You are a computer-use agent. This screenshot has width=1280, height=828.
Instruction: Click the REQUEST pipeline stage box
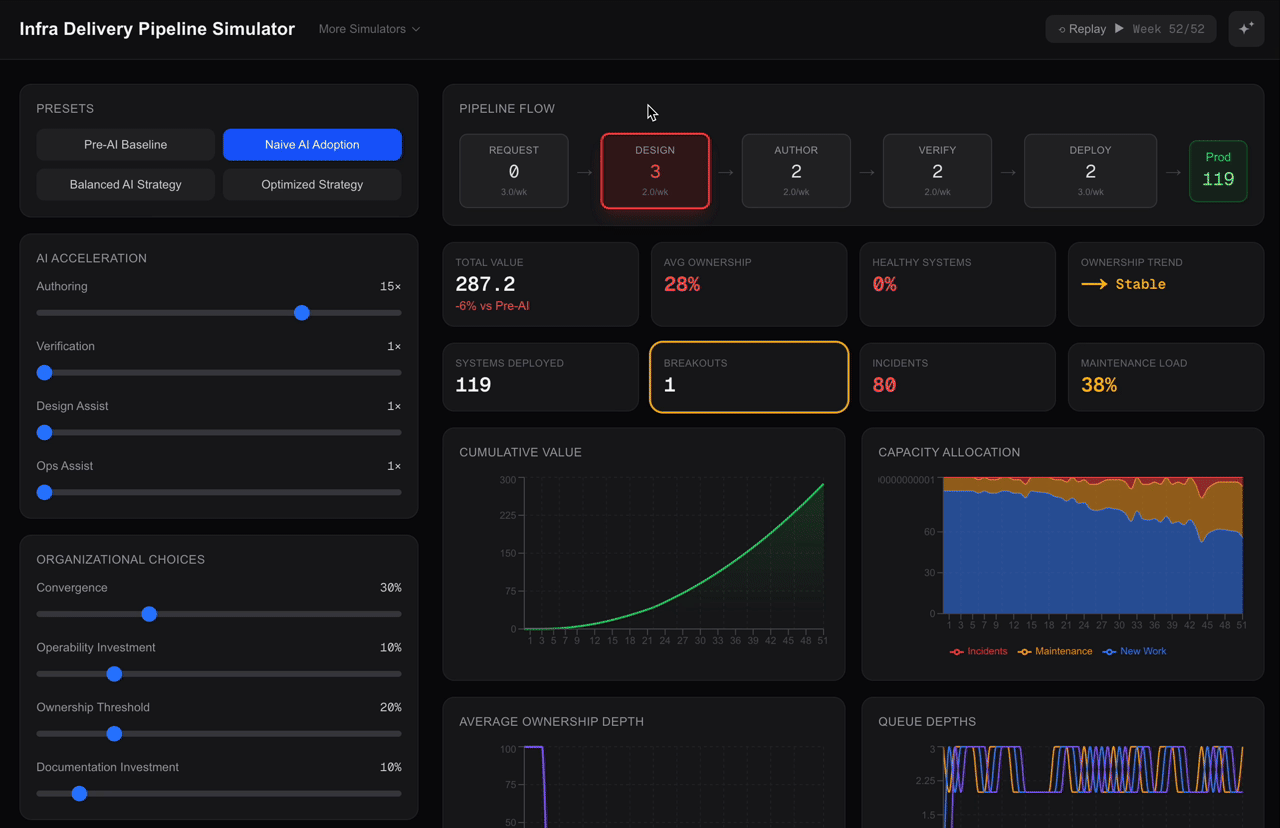tap(514, 171)
